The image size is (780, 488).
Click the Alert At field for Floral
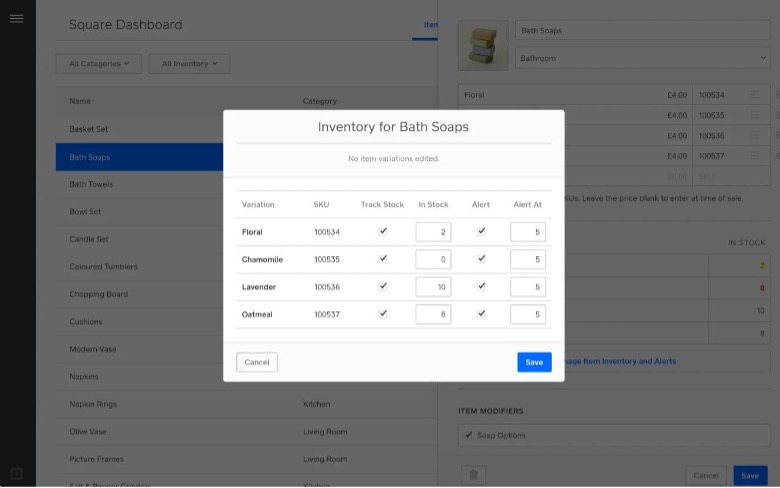pos(528,232)
